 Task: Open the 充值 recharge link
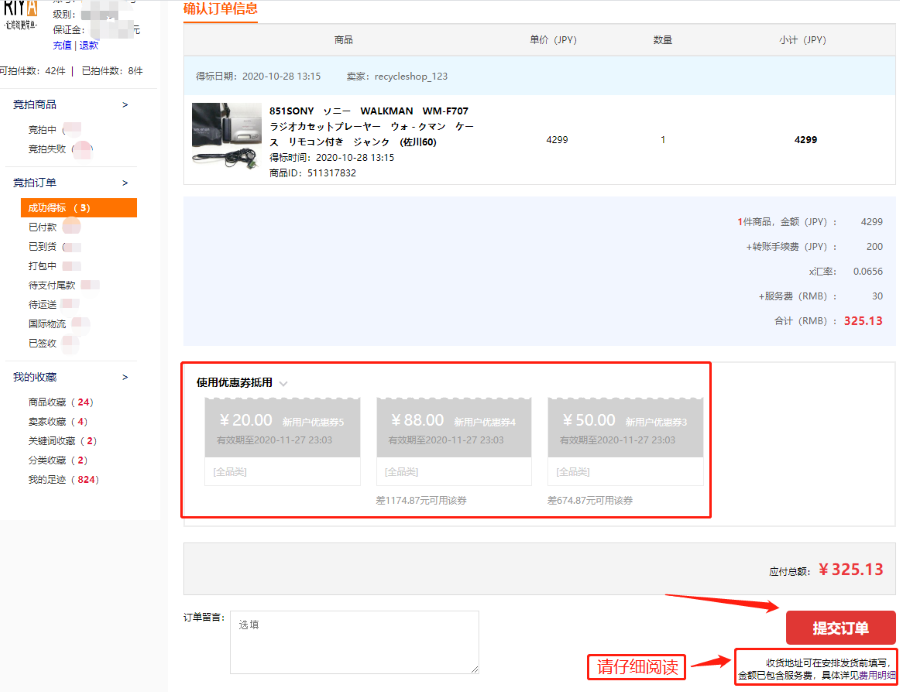coord(62,45)
